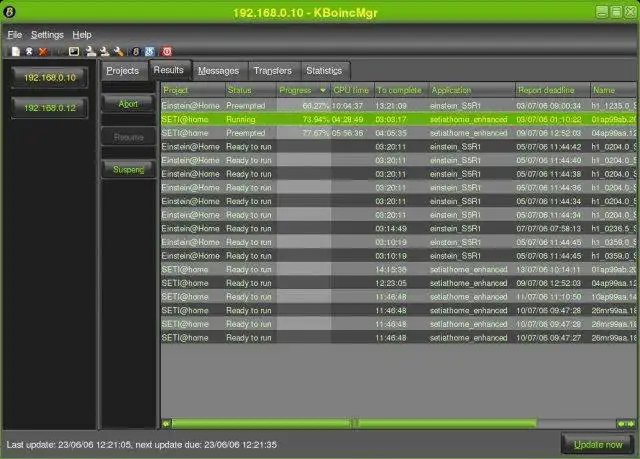The height and width of the screenshot is (459, 640).
Task: Sort by the Project column header
Action: [193, 90]
